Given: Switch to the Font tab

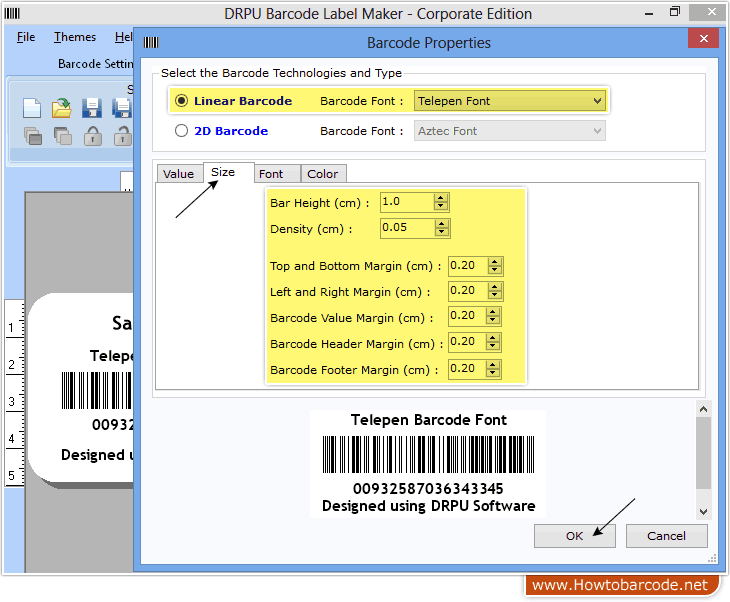Looking at the screenshot, I should (x=277, y=174).
